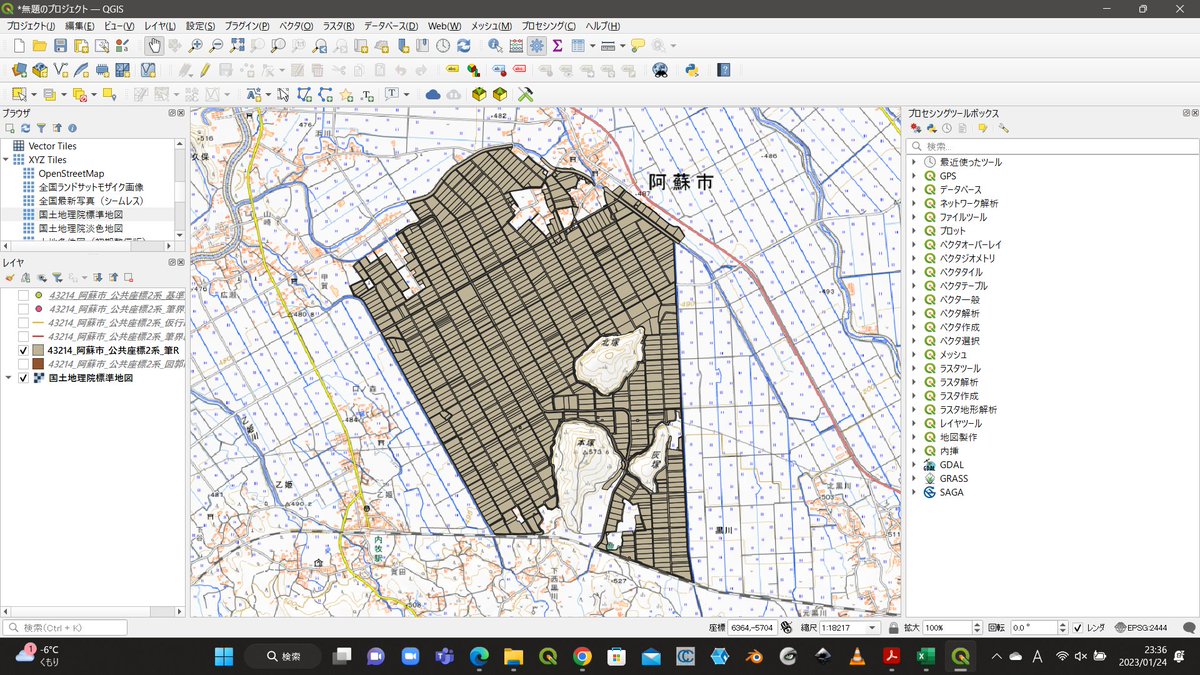The image size is (1200, 675).
Task: Open the プロセシング(C) menu
Action: click(x=549, y=25)
